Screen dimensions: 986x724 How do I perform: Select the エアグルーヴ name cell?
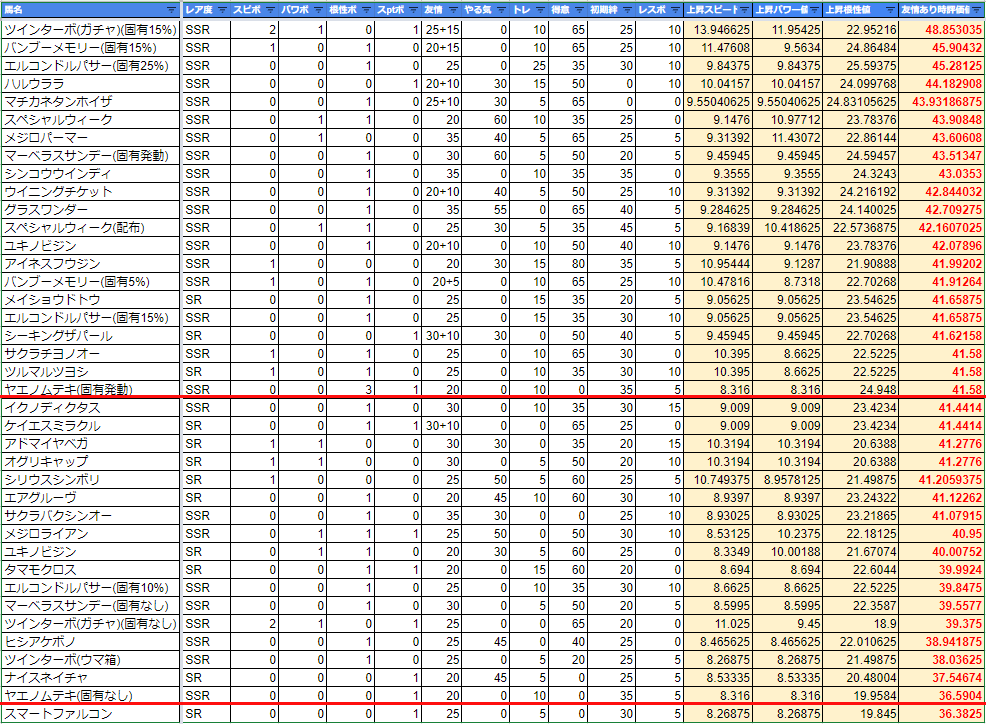click(x=91, y=498)
